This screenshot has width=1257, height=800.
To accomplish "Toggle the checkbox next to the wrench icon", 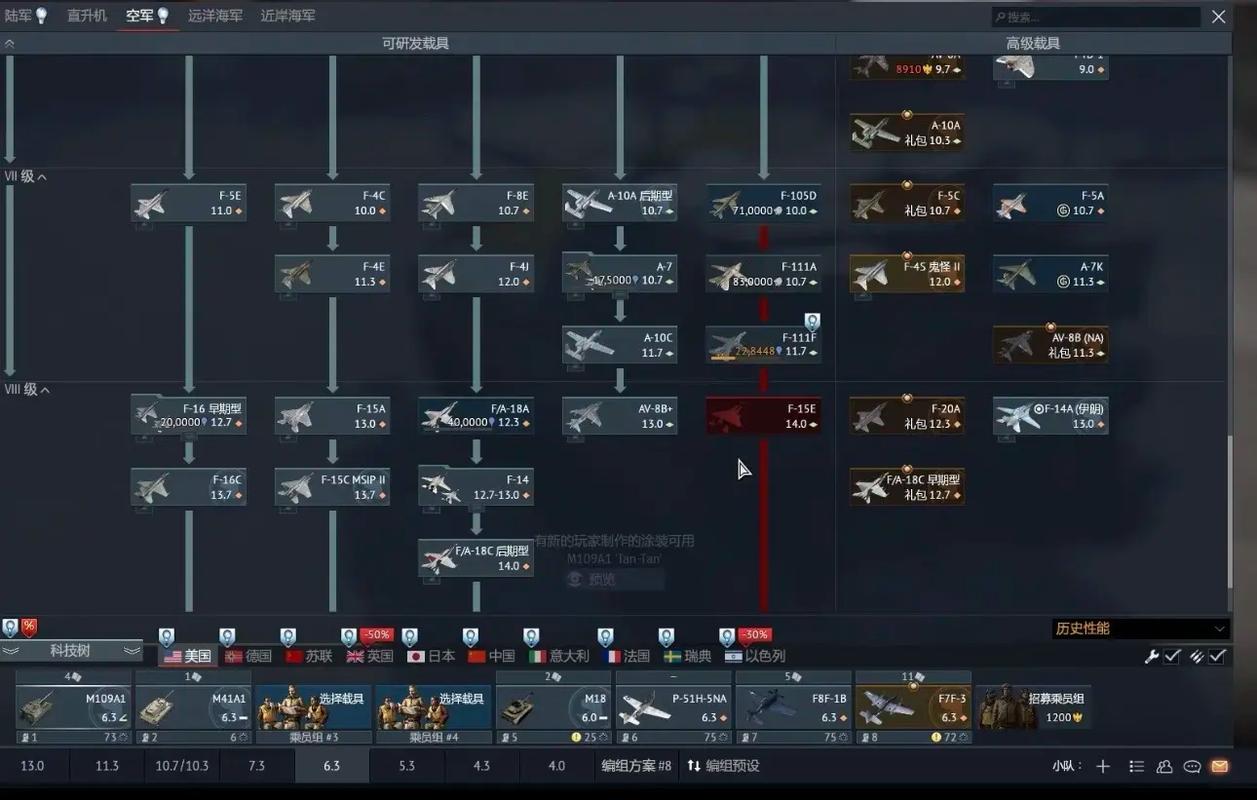I will (1172, 656).
